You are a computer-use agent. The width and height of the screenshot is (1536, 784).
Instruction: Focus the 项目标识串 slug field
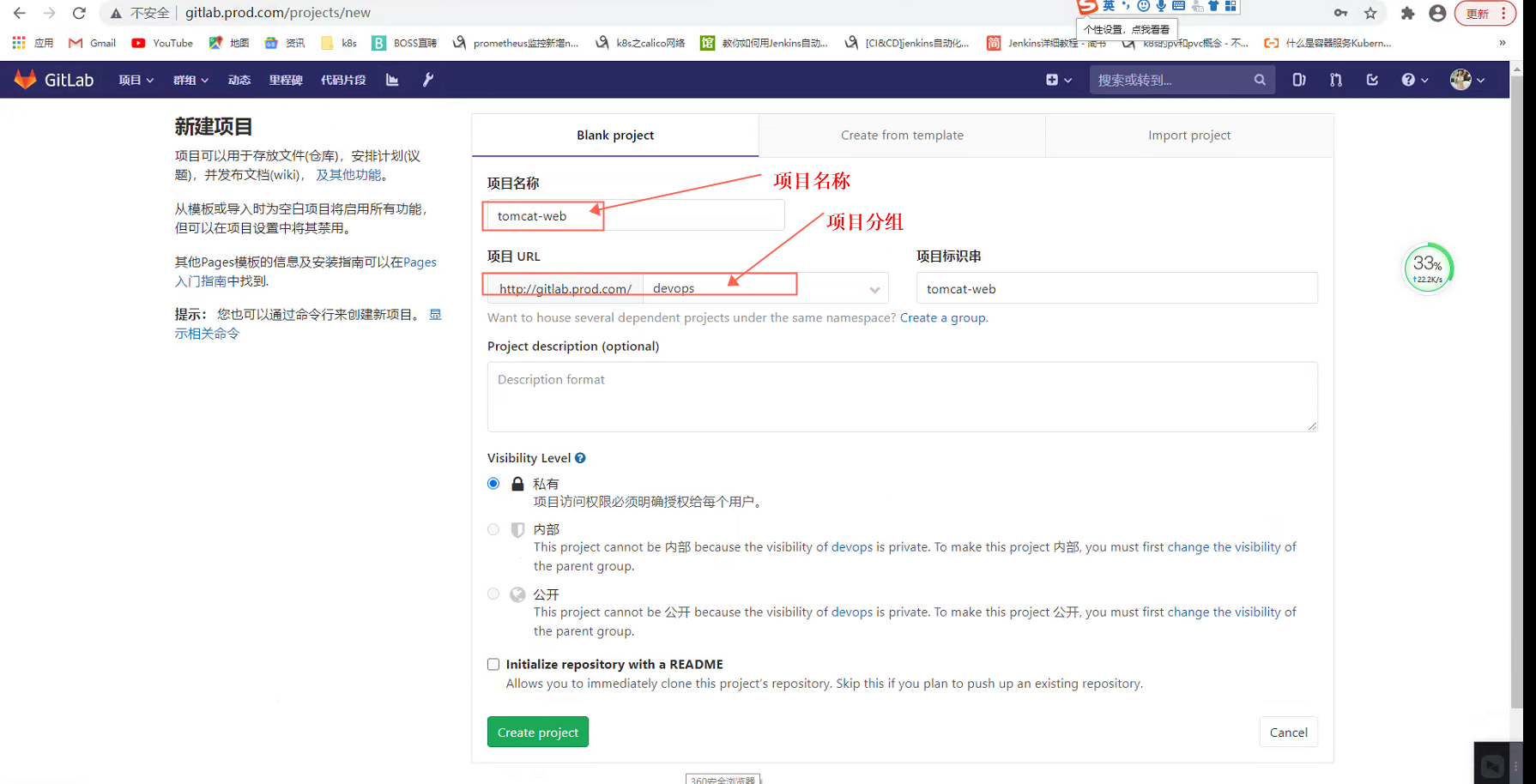coord(1116,288)
